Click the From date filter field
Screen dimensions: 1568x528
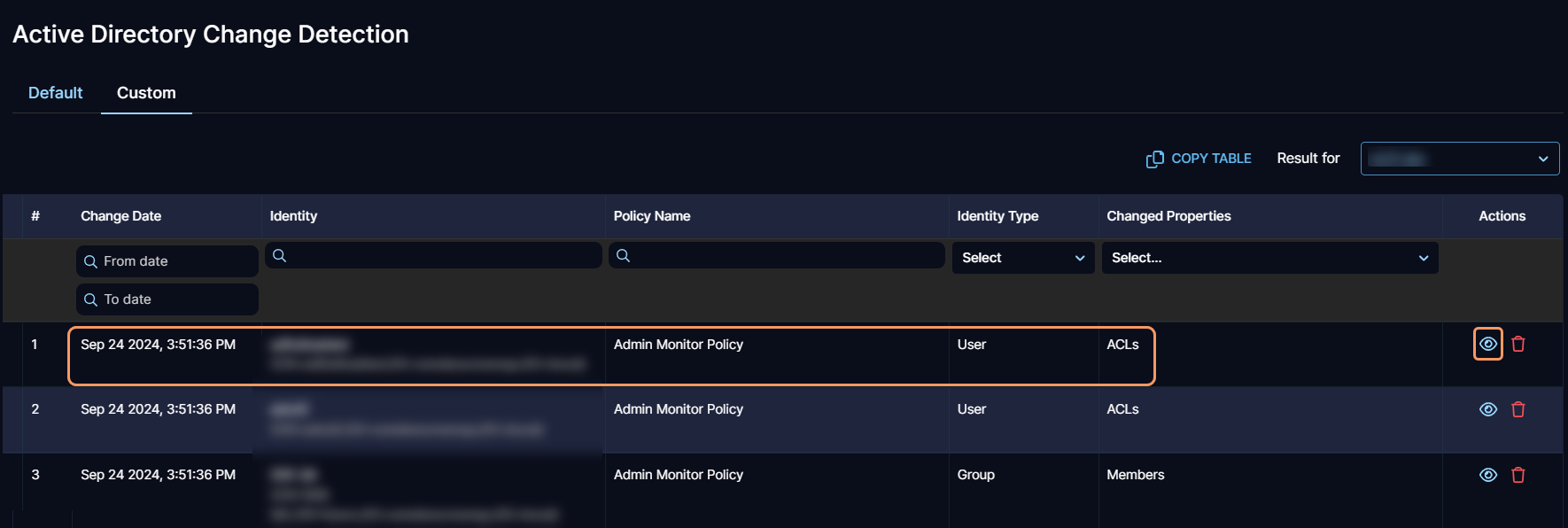point(168,261)
